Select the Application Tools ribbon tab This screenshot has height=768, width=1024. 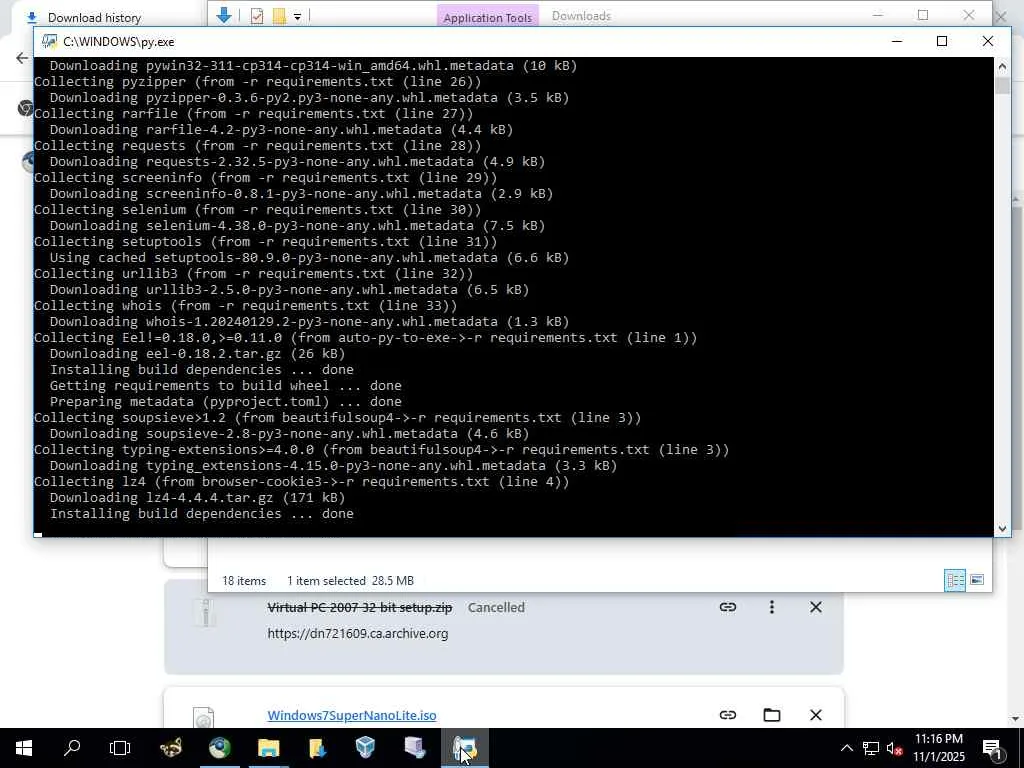tap(487, 17)
